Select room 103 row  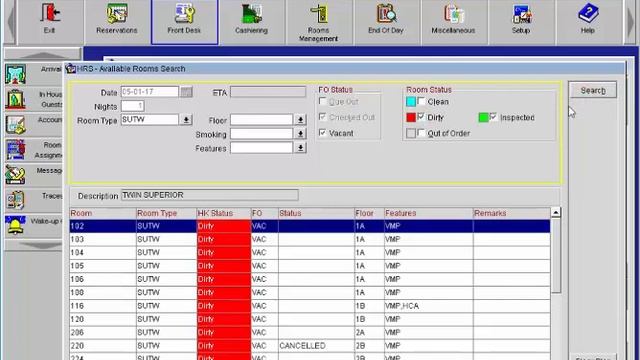point(310,239)
